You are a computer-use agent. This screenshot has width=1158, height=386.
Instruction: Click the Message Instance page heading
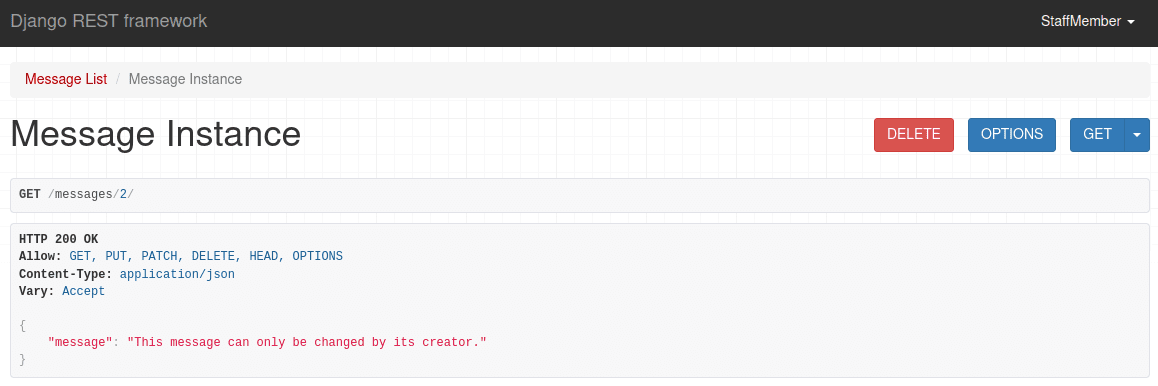coord(156,134)
